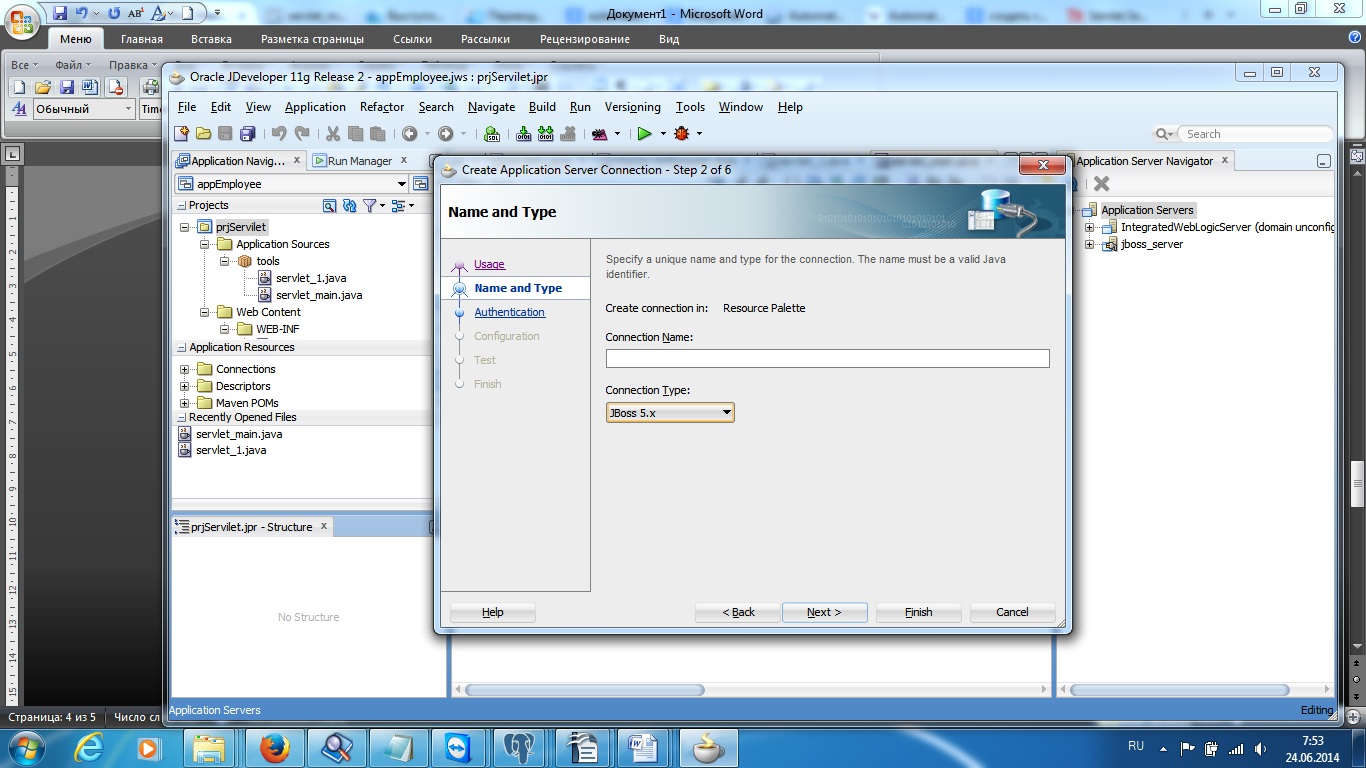The image size is (1366, 768).
Task: Open the SQL worksheet icon in the toolbar
Action: (x=492, y=133)
